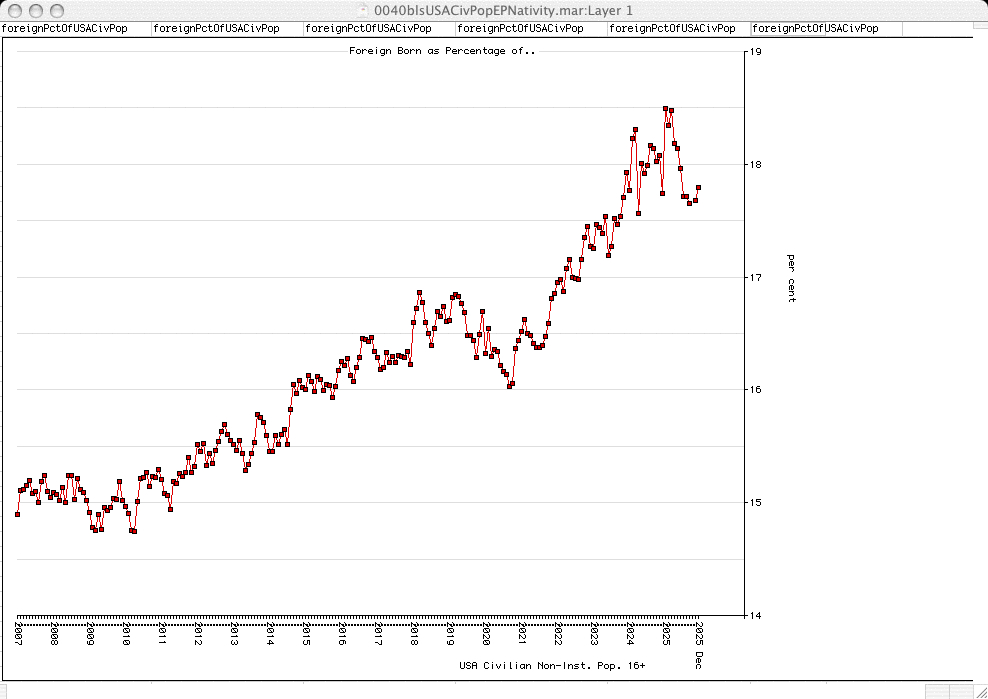This screenshot has width=988, height=699.
Task: Click the very first data point of the series
Action: (17, 514)
